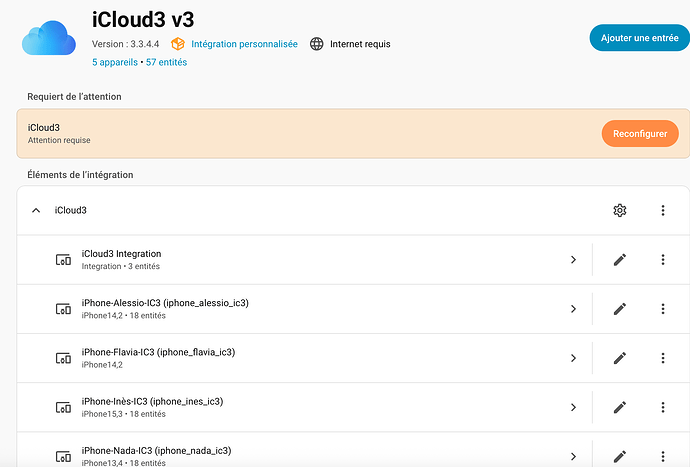Open three-dot menu for iPhone-Alessio-IC3
The height and width of the screenshot is (467, 690).
663,309
